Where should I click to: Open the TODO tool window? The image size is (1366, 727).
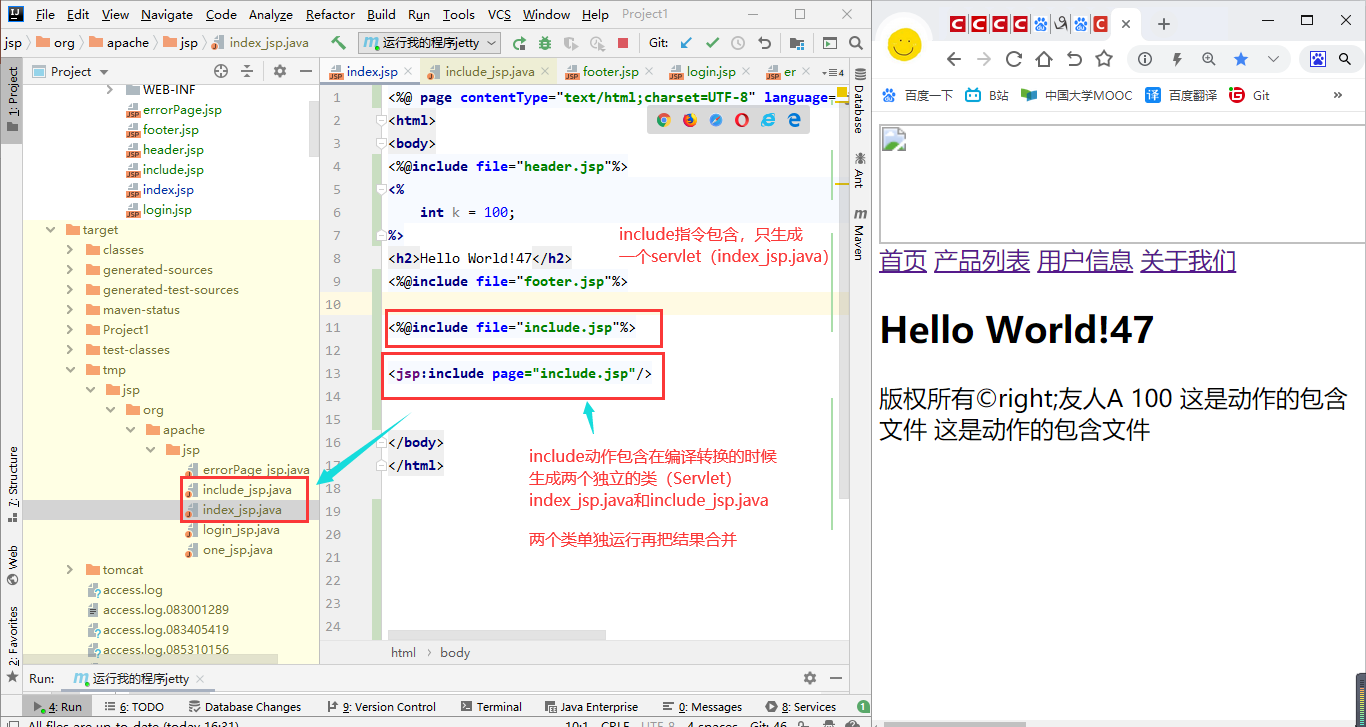coord(140,706)
